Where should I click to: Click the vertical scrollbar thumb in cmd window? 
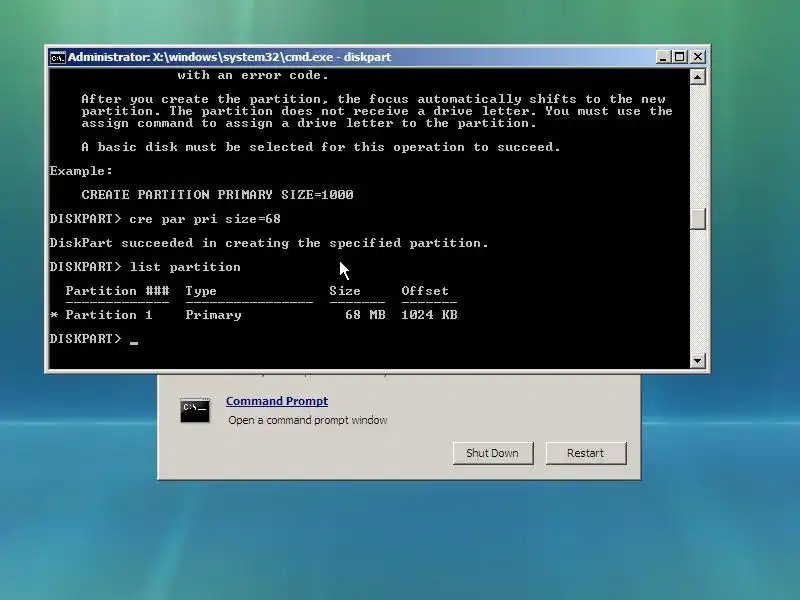(697, 219)
